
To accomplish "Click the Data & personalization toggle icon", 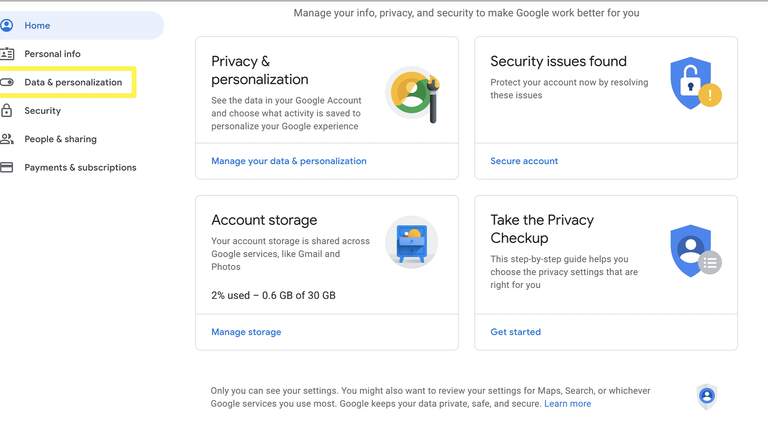I will point(7,82).
